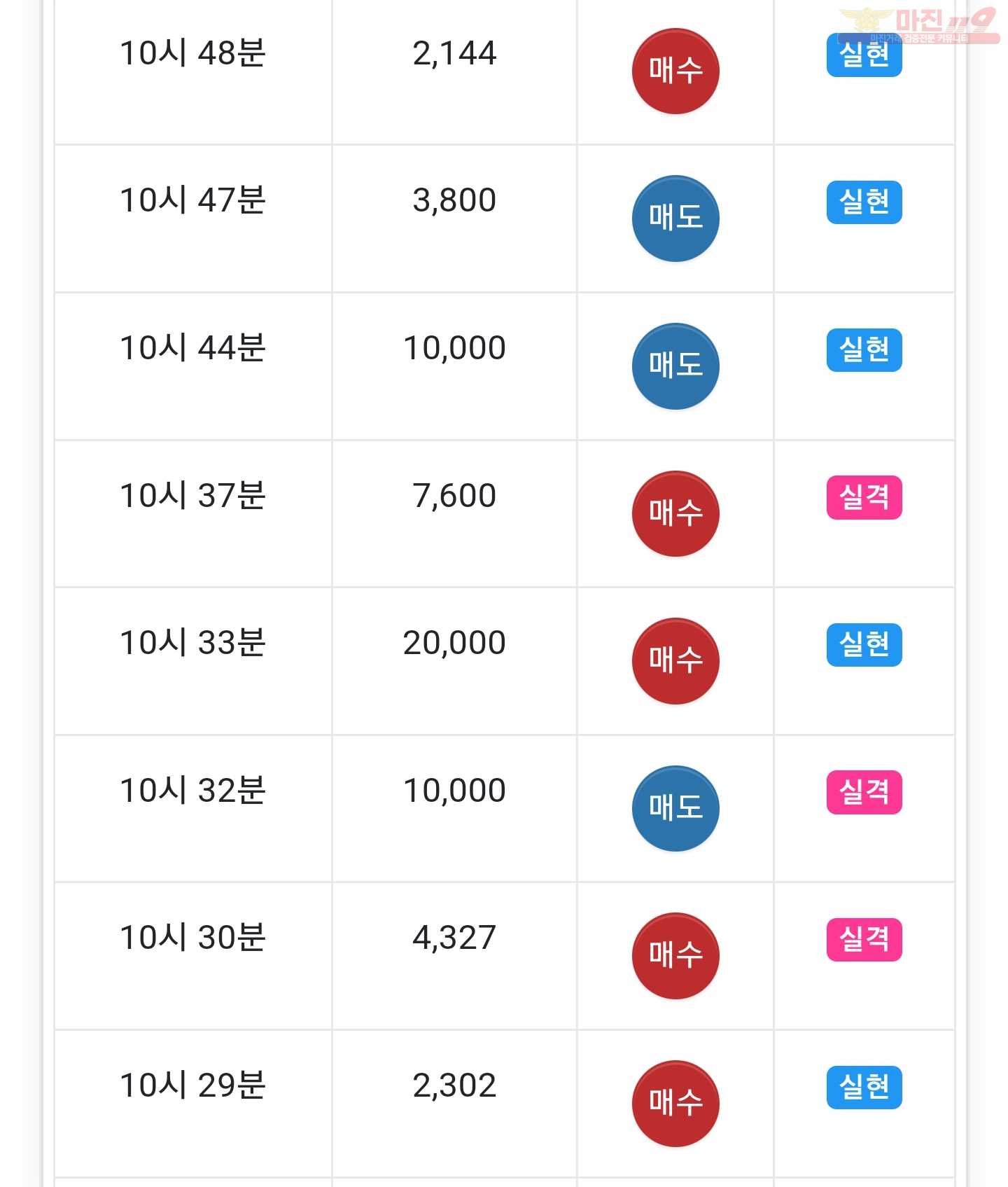Screen dimensions: 1008x1187
Task: Click the red 매수 circle for 10시 33분
Action: 675,660
